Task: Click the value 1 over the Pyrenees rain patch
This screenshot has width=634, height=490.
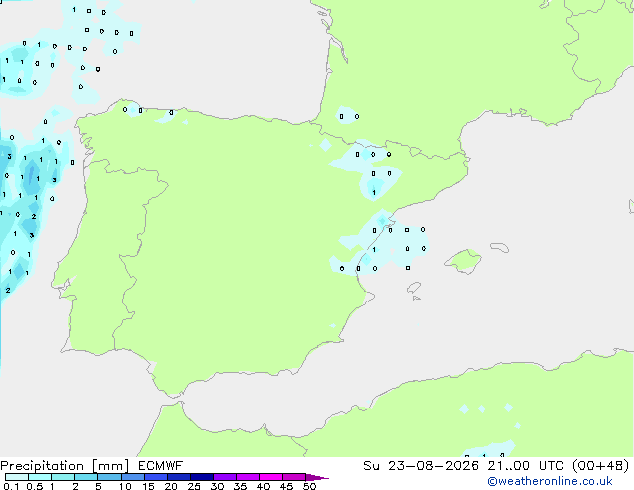Action: tap(374, 192)
